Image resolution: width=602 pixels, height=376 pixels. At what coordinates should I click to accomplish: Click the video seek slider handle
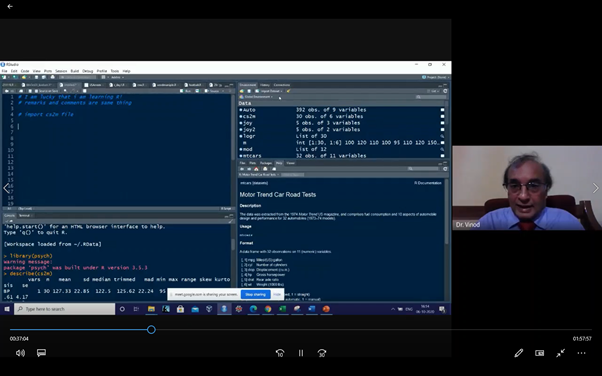click(151, 330)
